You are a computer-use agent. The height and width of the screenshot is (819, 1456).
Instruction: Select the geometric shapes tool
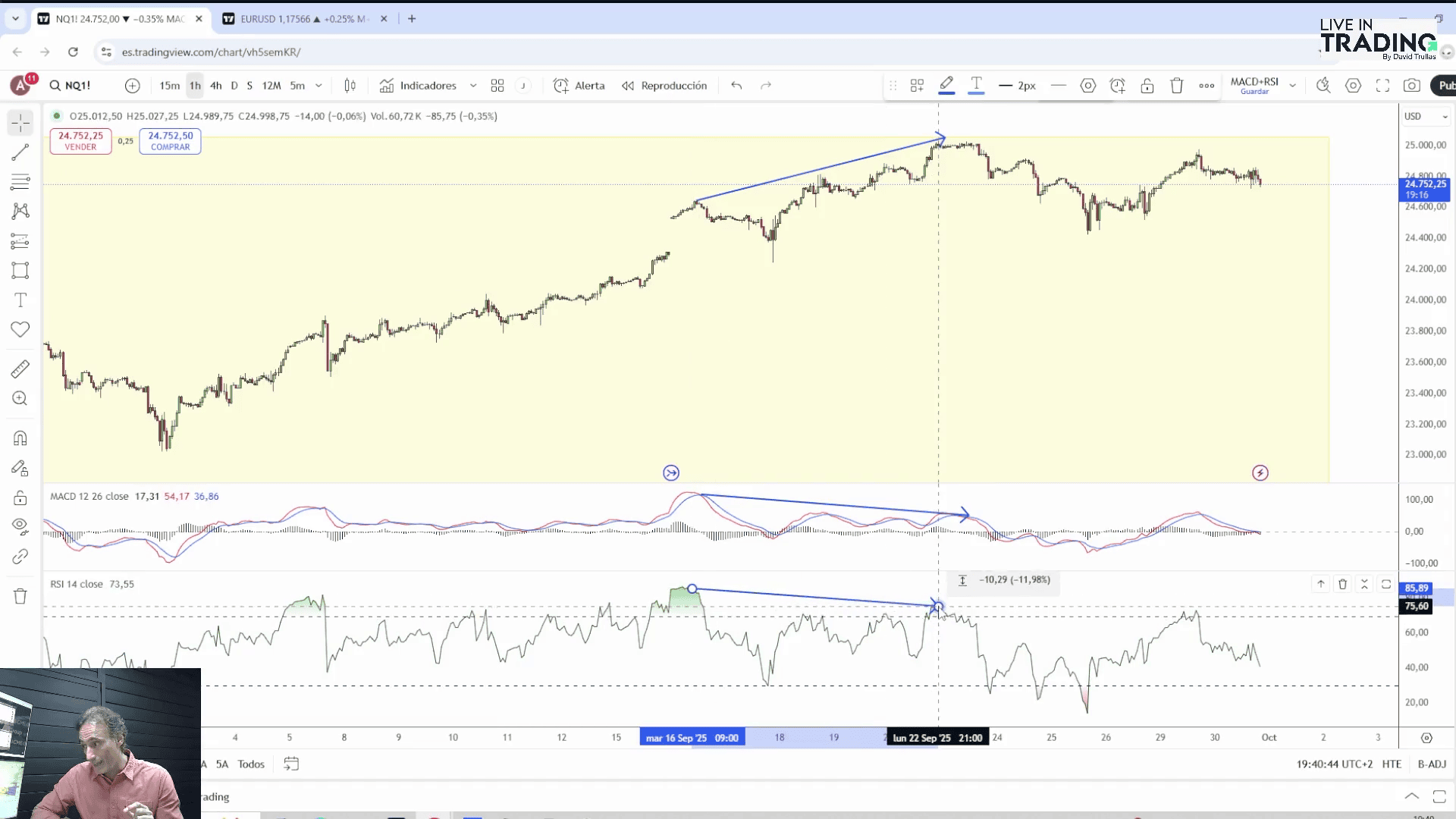[20, 271]
